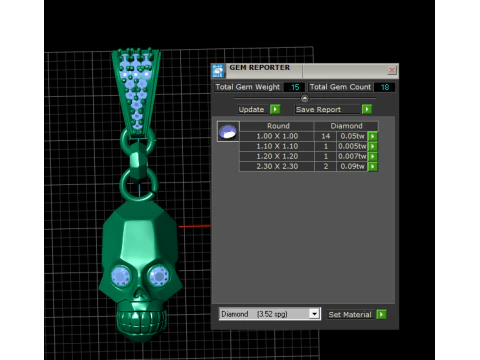Click the 0.007tw weight cell
The height and width of the screenshot is (360, 480).
point(352,156)
